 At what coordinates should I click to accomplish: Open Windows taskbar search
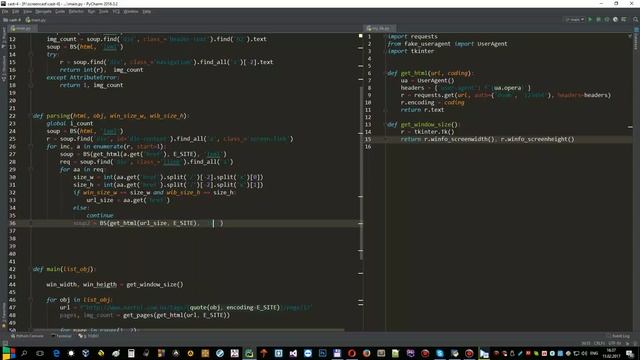[x=24, y=353]
